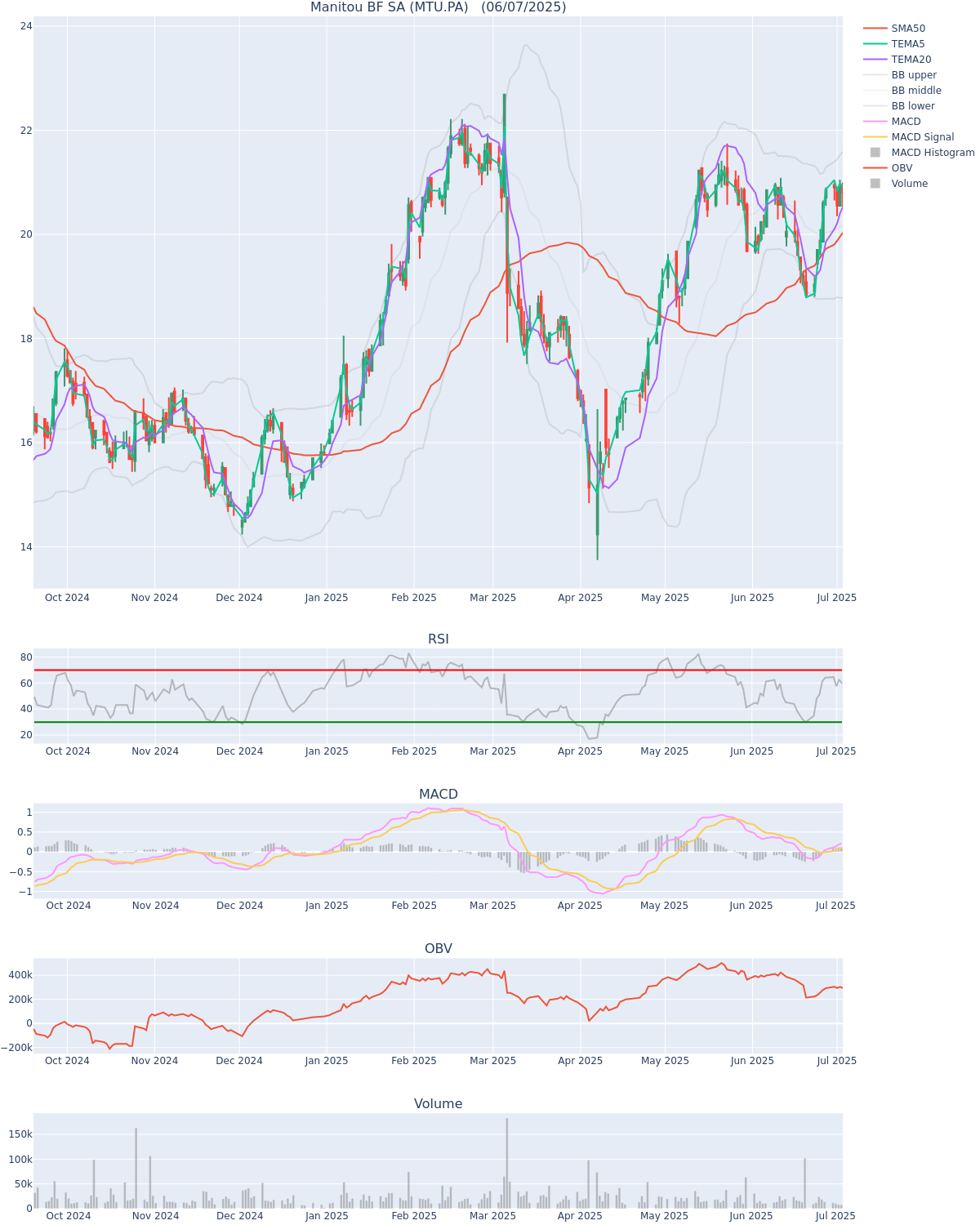
Task: Select the RSI subplot title
Action: click(x=438, y=639)
